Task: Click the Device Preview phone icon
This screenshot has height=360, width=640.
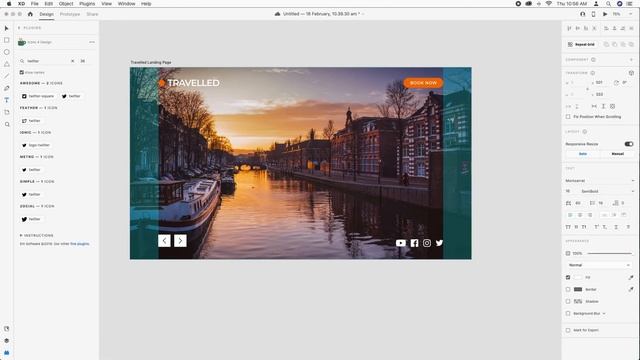Action: pos(593,14)
